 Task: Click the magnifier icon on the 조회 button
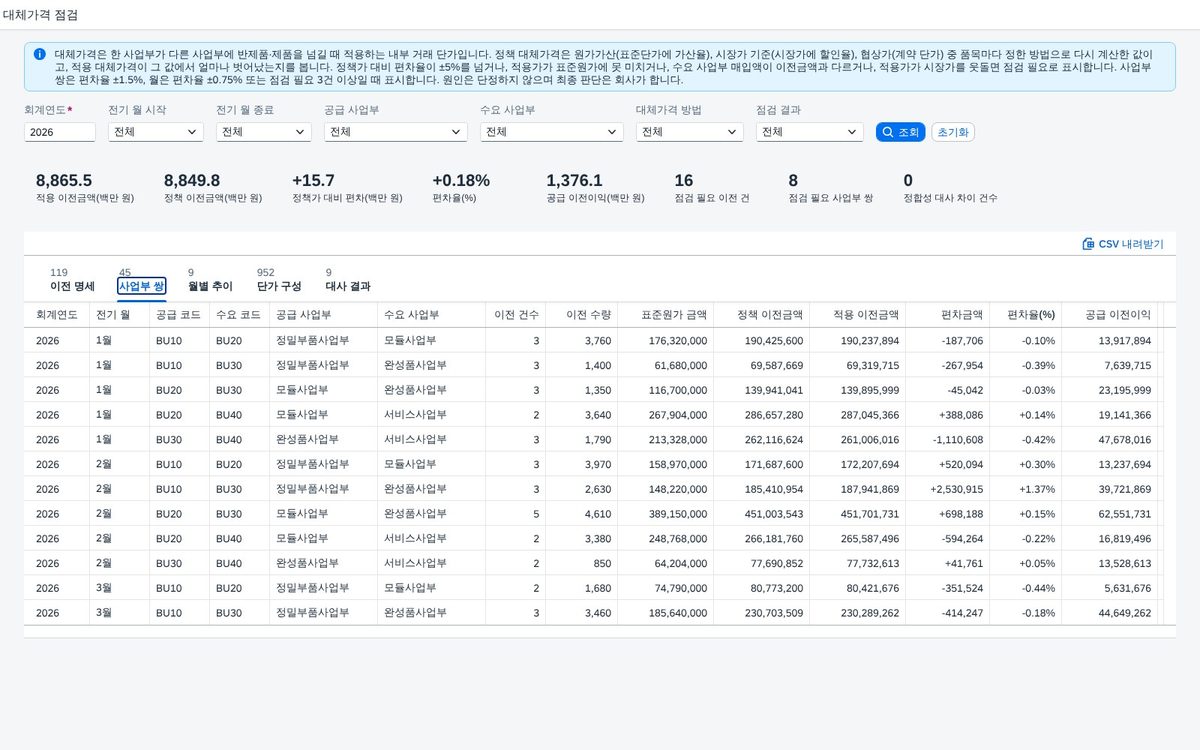coord(887,132)
